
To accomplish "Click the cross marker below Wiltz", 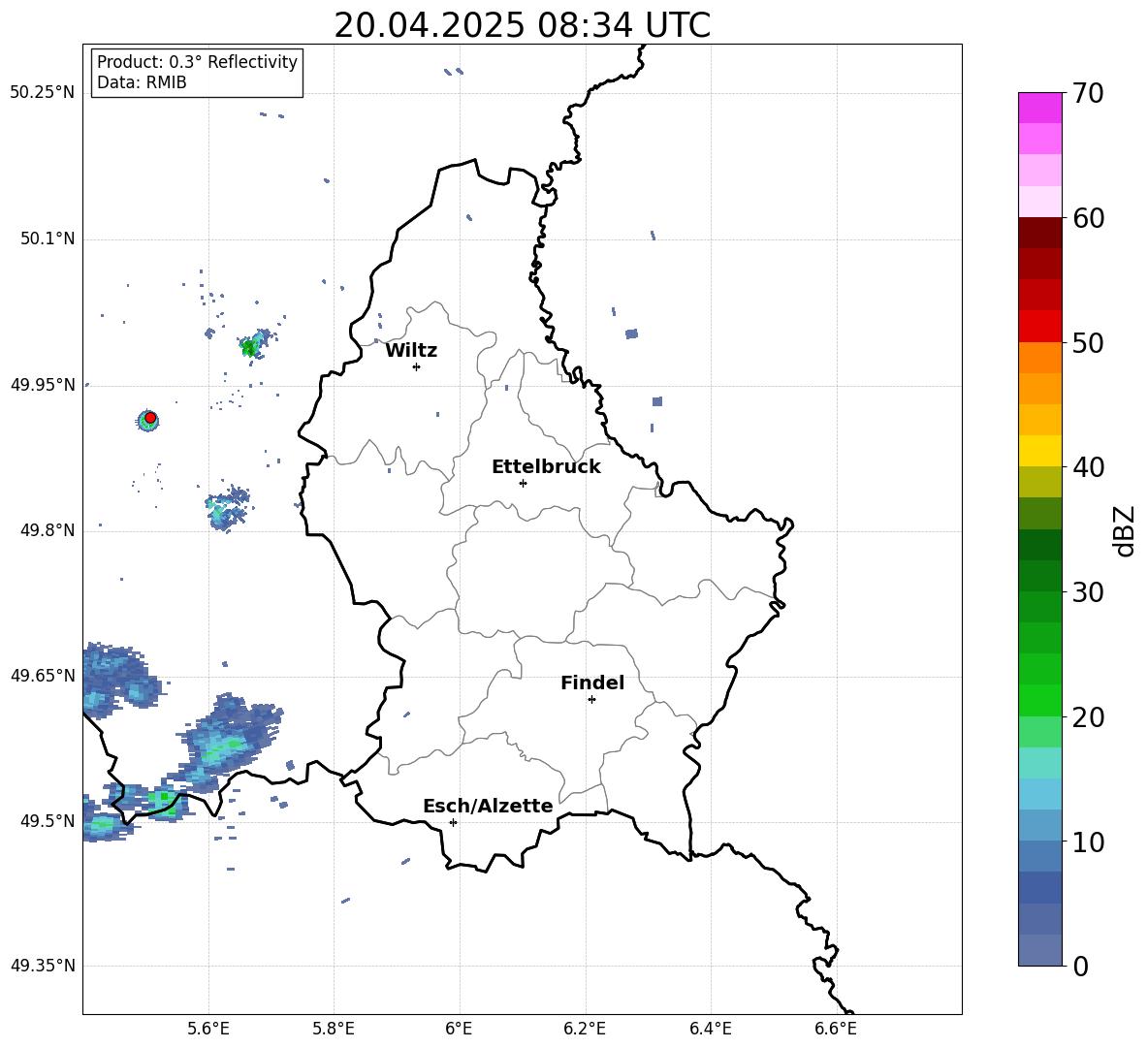I will [417, 366].
